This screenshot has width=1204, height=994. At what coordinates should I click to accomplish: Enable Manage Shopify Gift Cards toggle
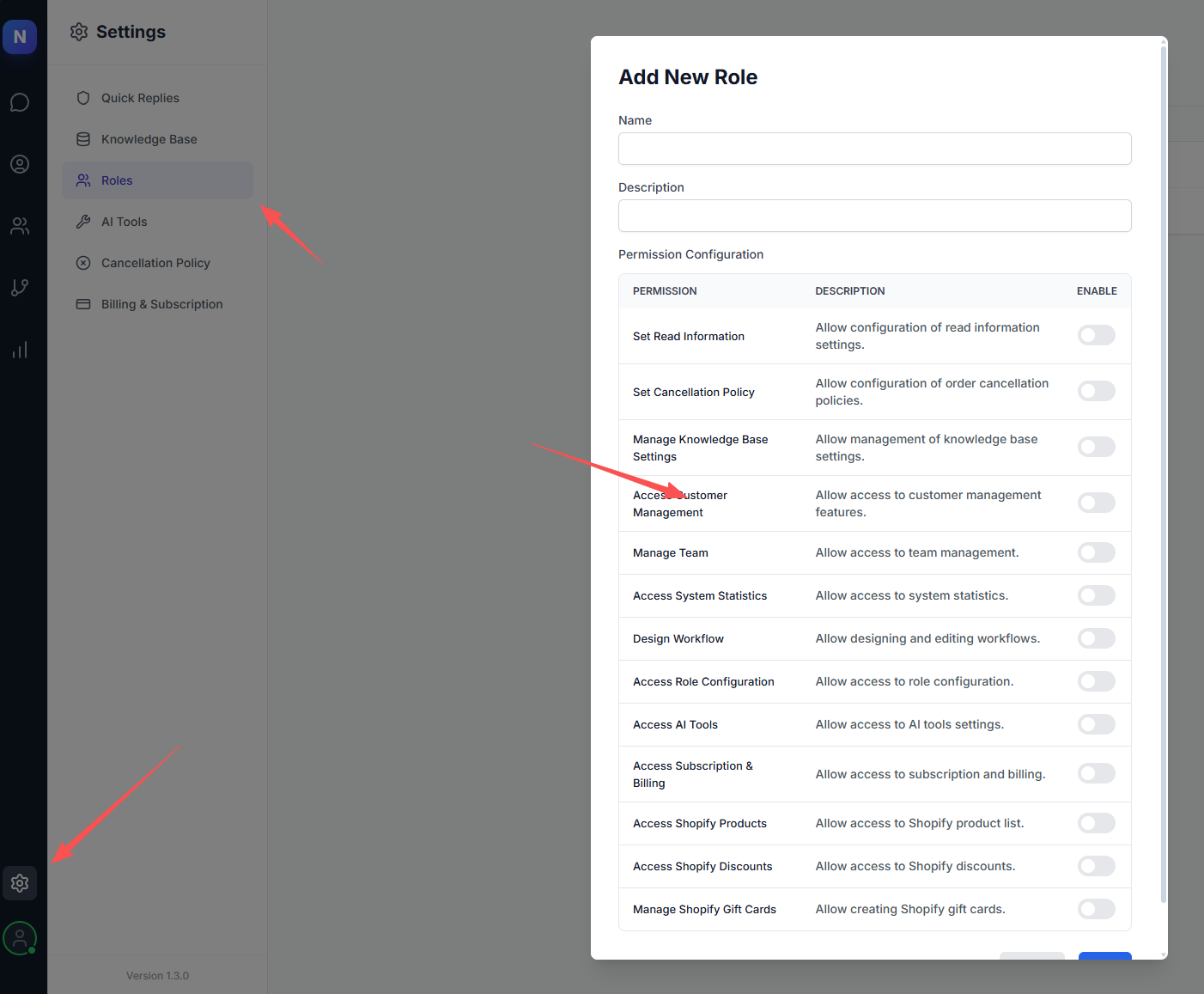(x=1096, y=909)
